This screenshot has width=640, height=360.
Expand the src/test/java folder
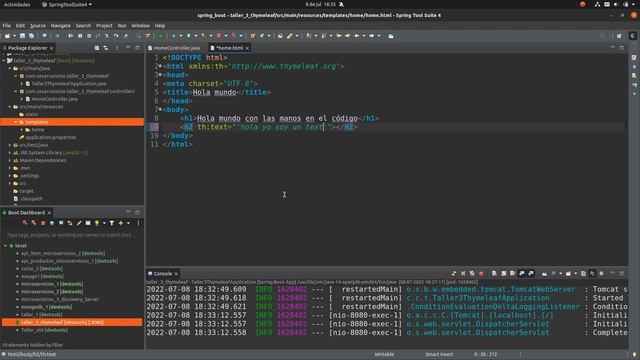click(x=10, y=145)
